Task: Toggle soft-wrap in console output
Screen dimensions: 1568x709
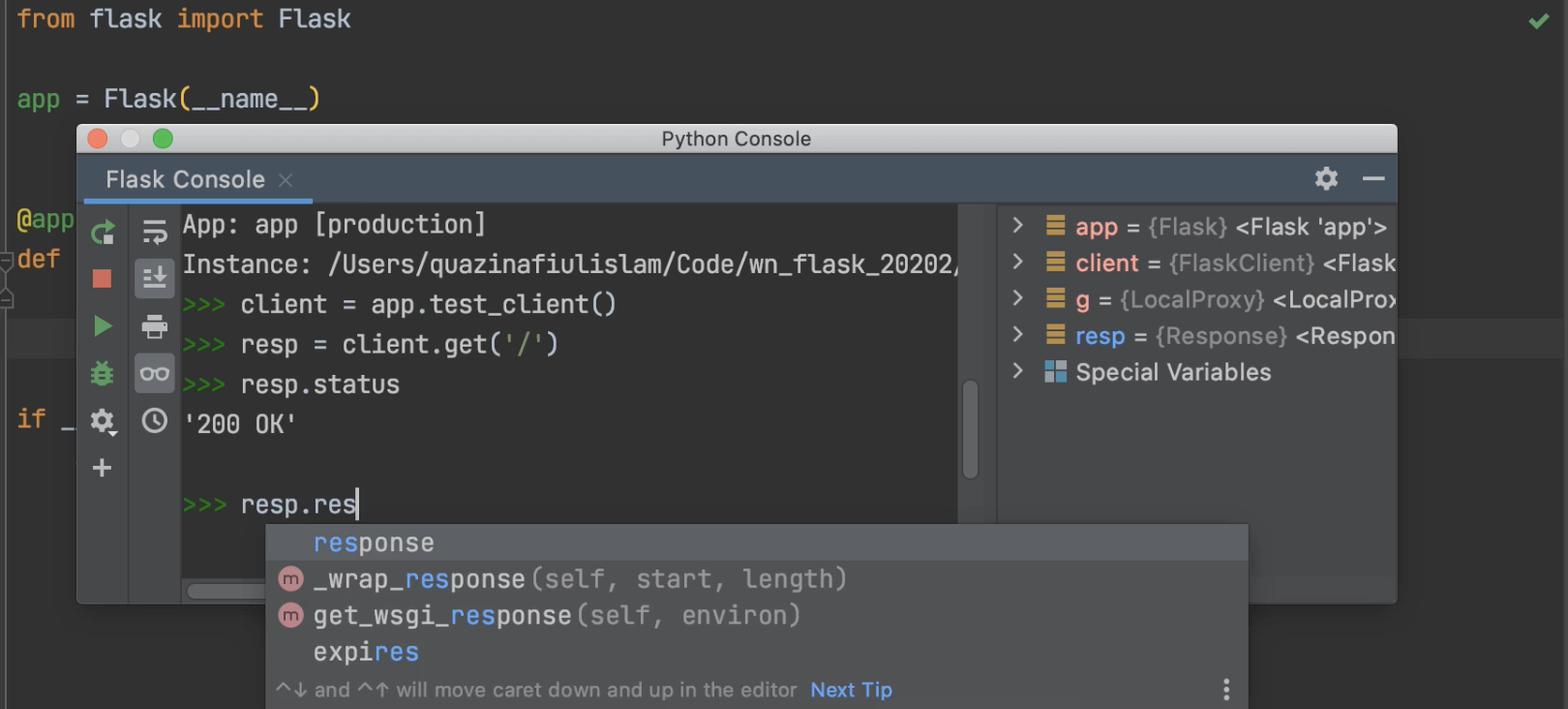Action: (155, 232)
